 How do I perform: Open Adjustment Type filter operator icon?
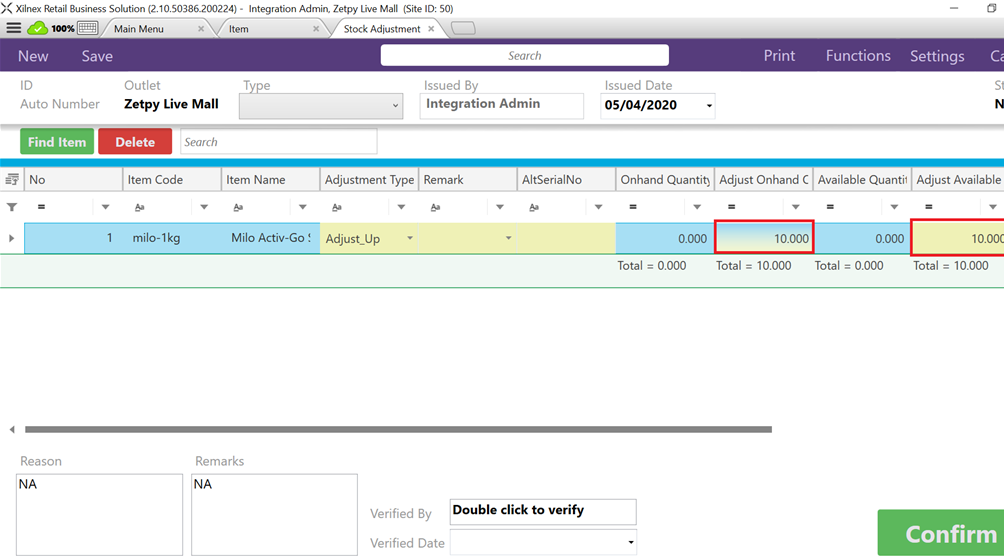pyautogui.click(x=337, y=207)
